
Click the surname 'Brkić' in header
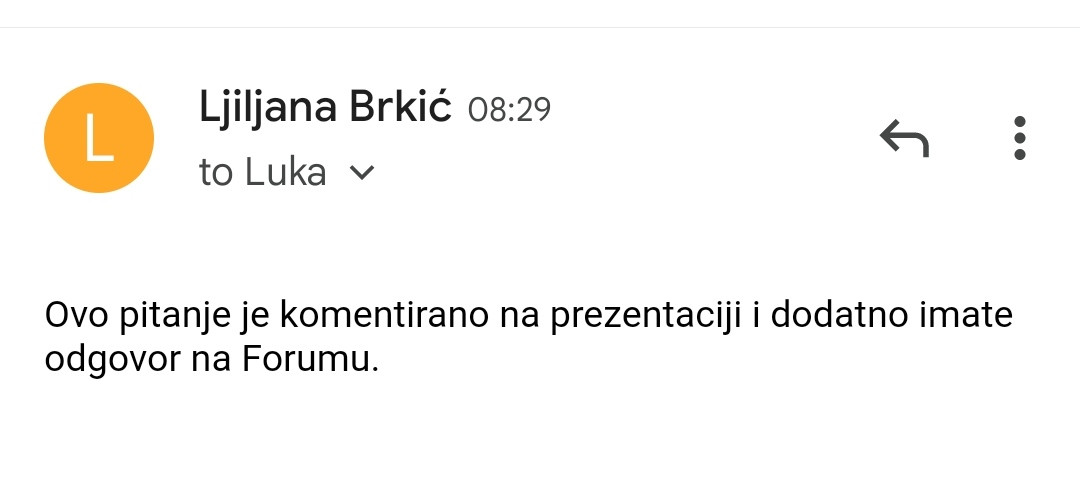(x=401, y=109)
